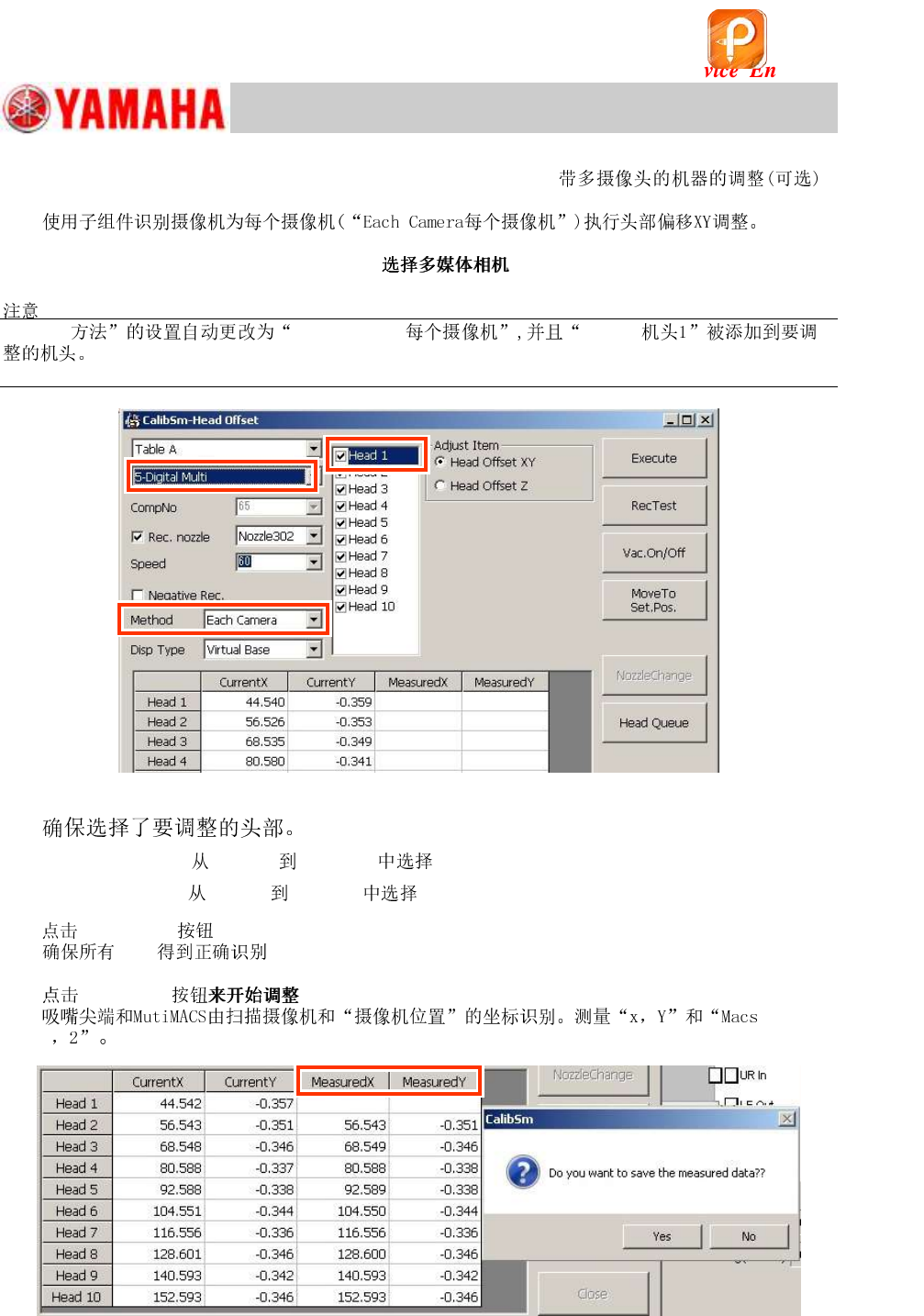
Task: Click the 68.535 cell in Head 3 row
Action: pyautogui.click(x=244, y=742)
